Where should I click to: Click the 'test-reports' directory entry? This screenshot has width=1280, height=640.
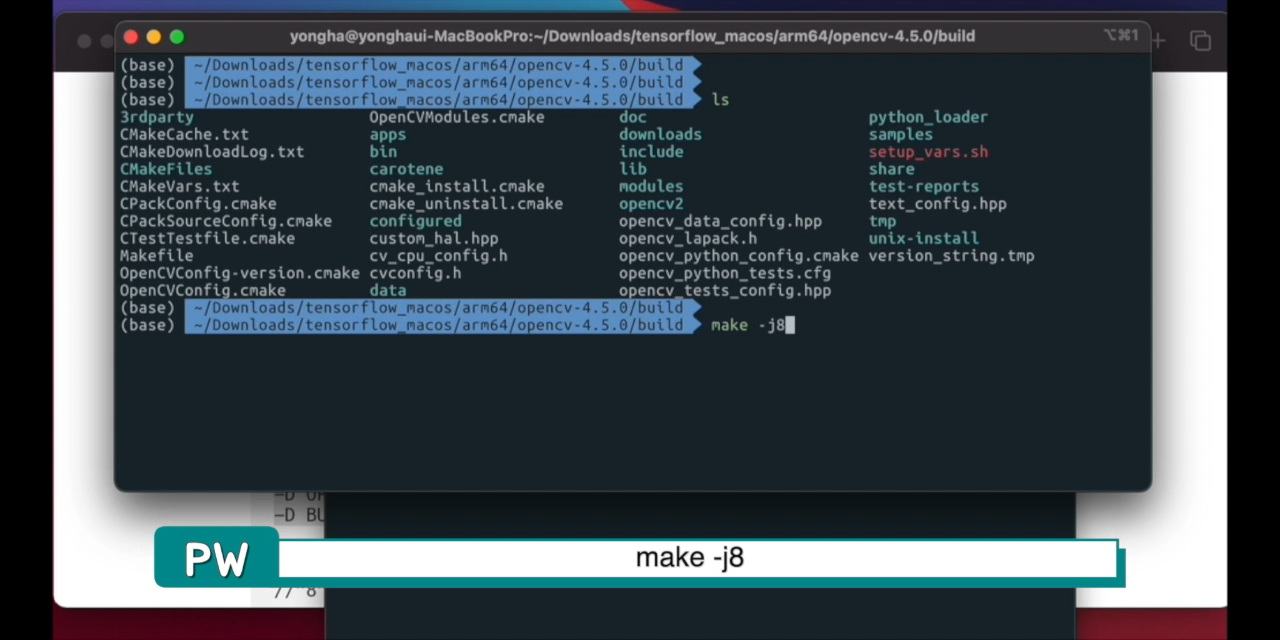[x=924, y=186]
